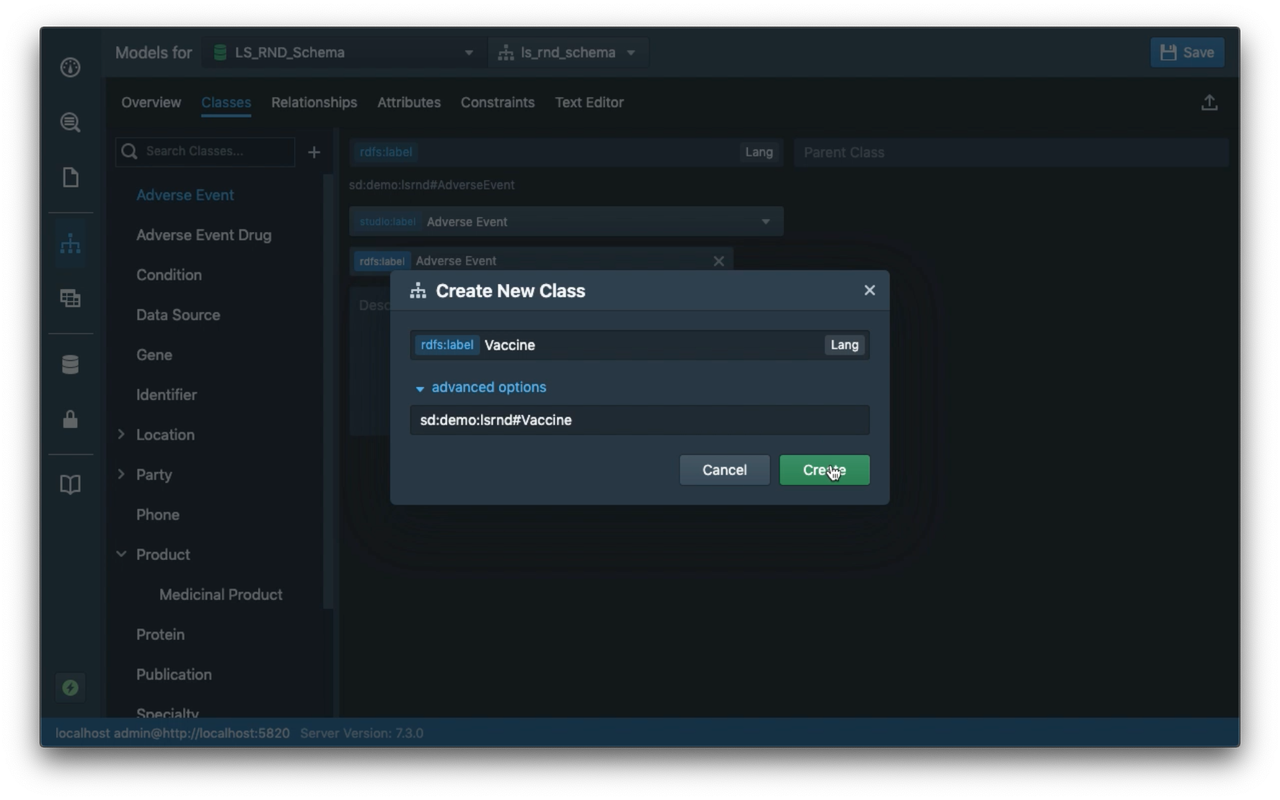Click Cancel in Create New Class dialog
Viewport: 1280px width, 800px height.
pyautogui.click(x=724, y=470)
